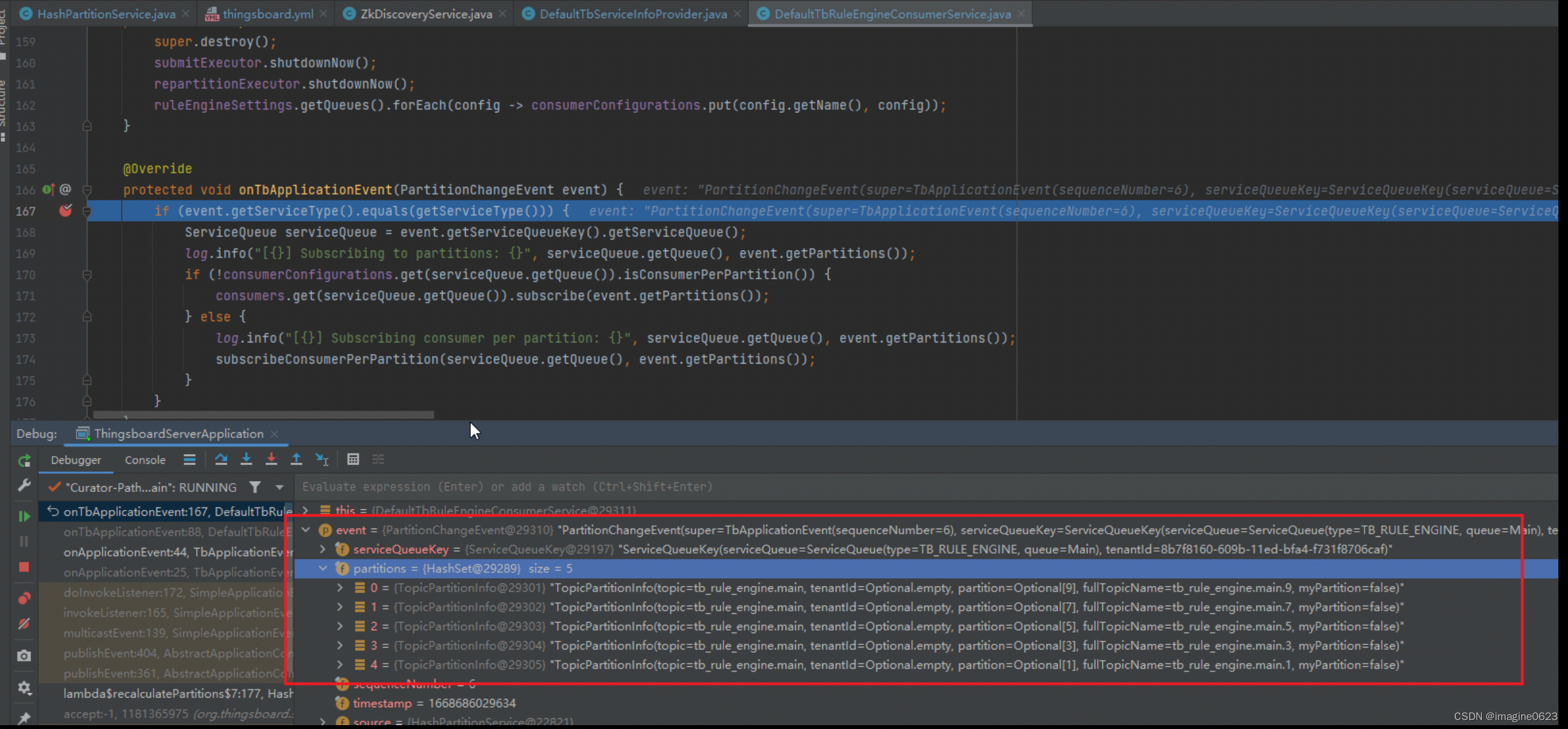
Task: Close the HashPartitionService.java tab
Action: click(x=186, y=13)
